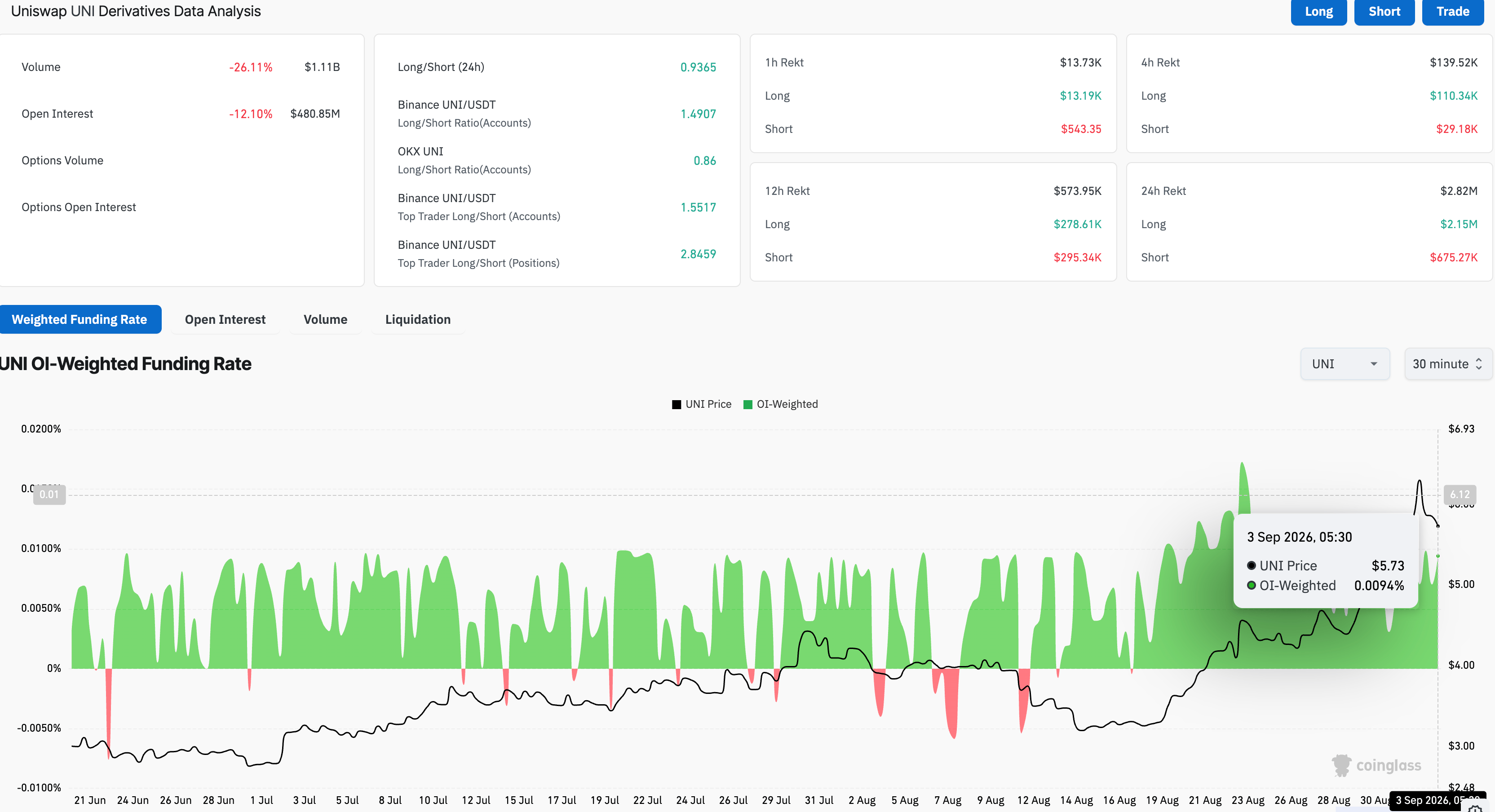The image size is (1495, 812).
Task: Switch to the Open Interest tab
Action: (225, 319)
